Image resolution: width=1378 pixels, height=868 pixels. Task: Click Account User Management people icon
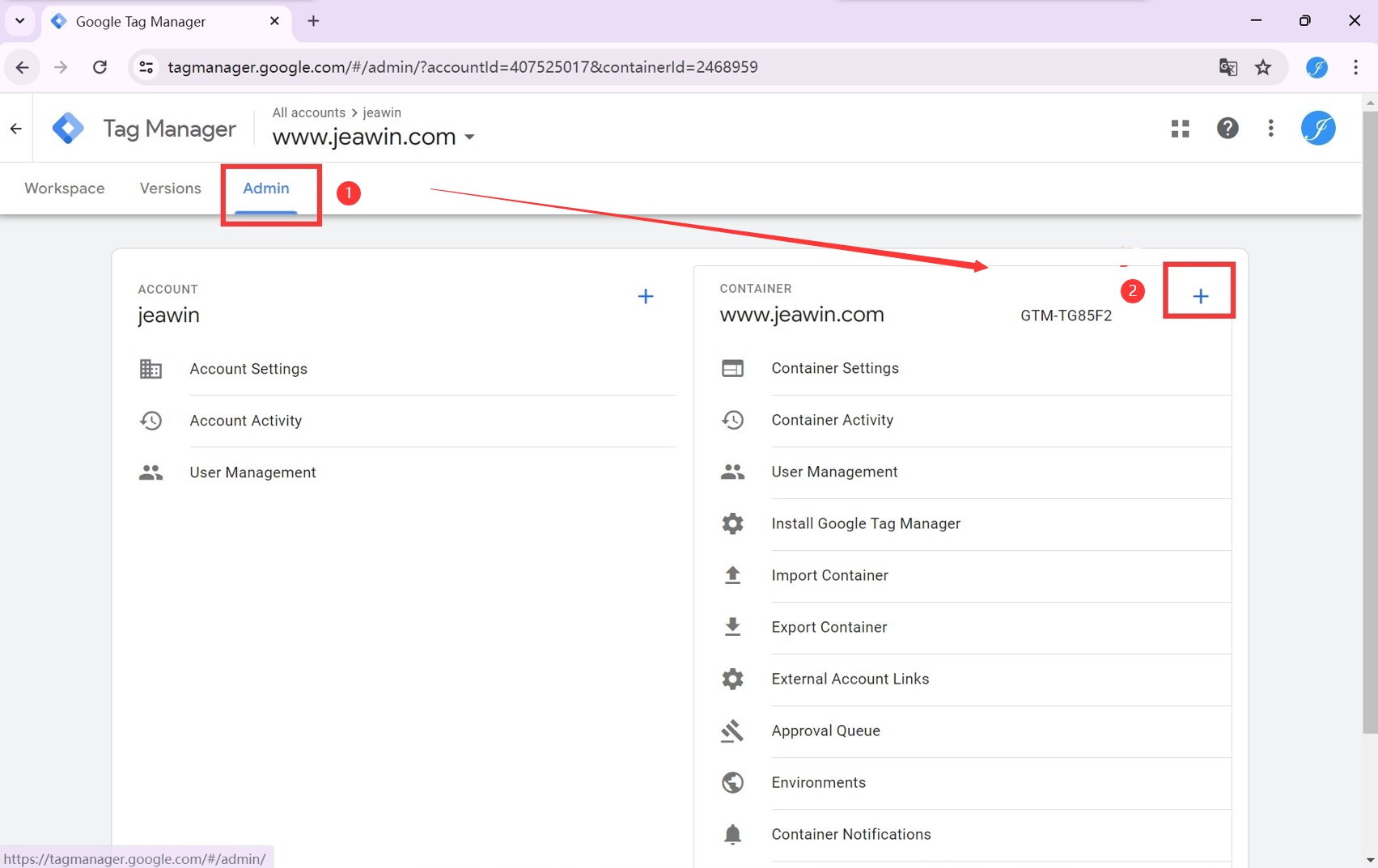[151, 472]
